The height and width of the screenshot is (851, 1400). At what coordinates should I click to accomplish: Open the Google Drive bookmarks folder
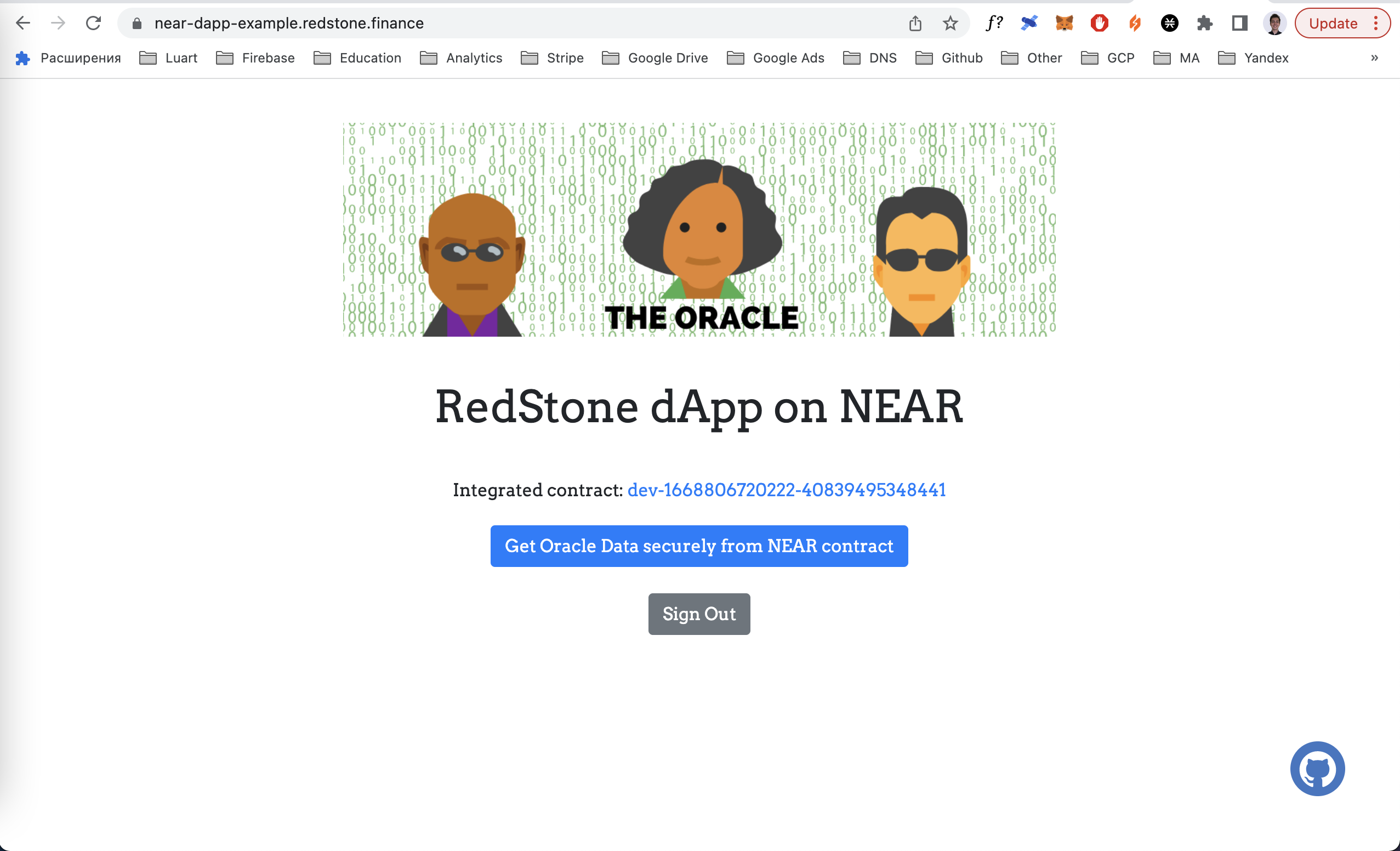point(655,58)
